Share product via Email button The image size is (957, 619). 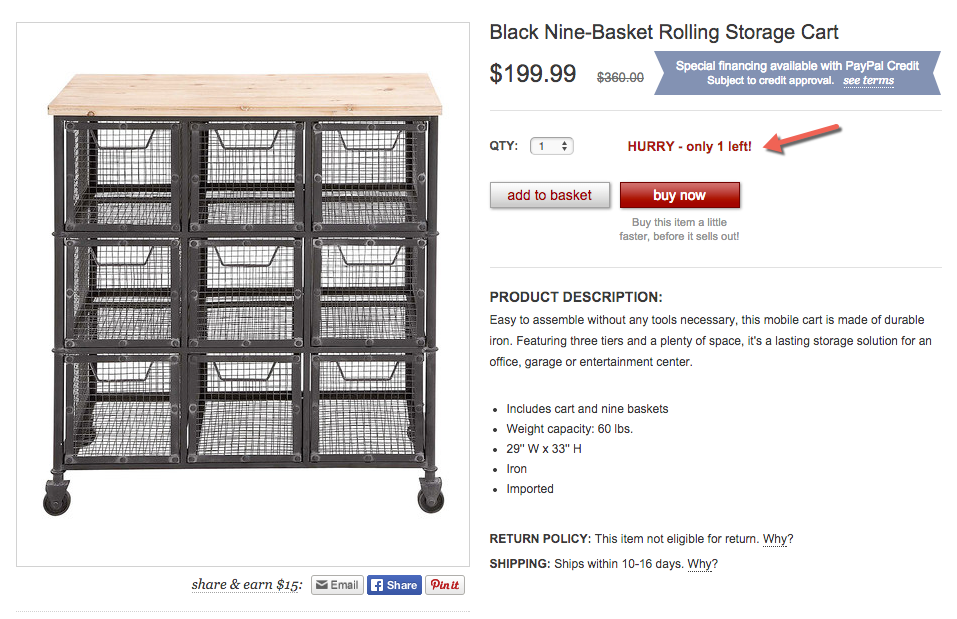point(338,585)
